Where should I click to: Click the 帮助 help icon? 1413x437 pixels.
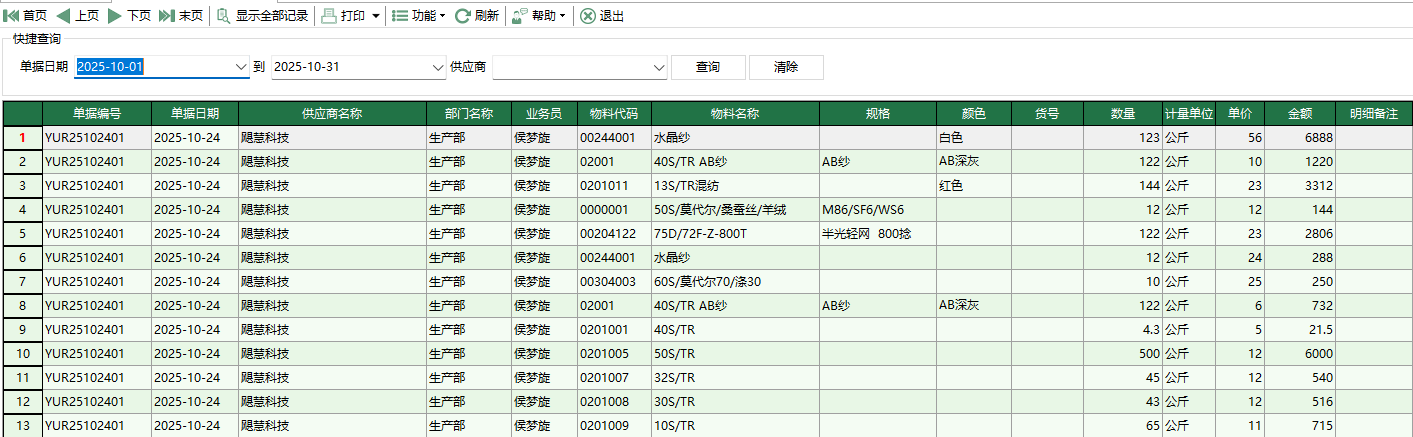pyautogui.click(x=520, y=16)
